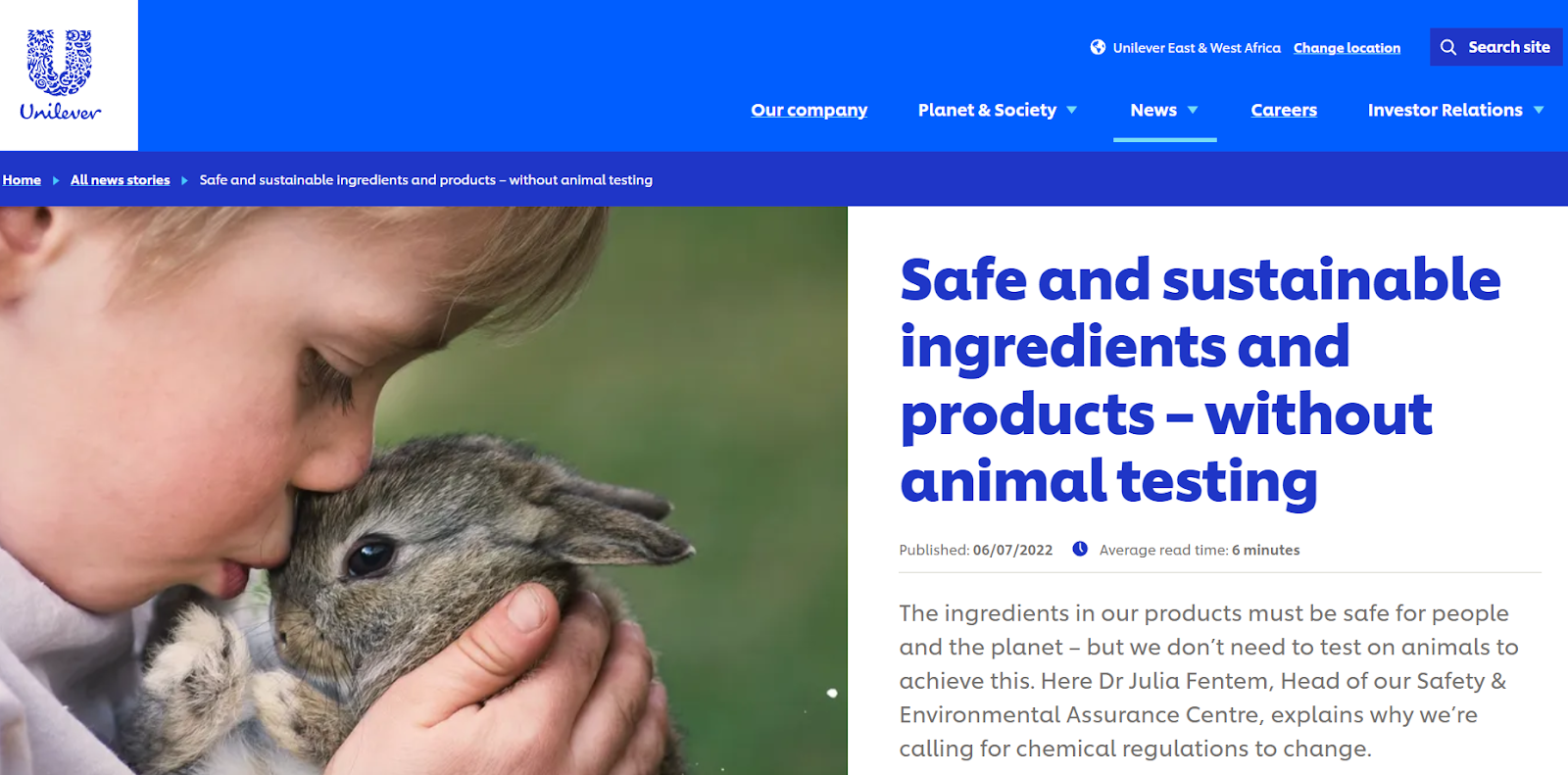Go to Home via breadcrumb
This screenshot has height=775, width=1568.
22,180
